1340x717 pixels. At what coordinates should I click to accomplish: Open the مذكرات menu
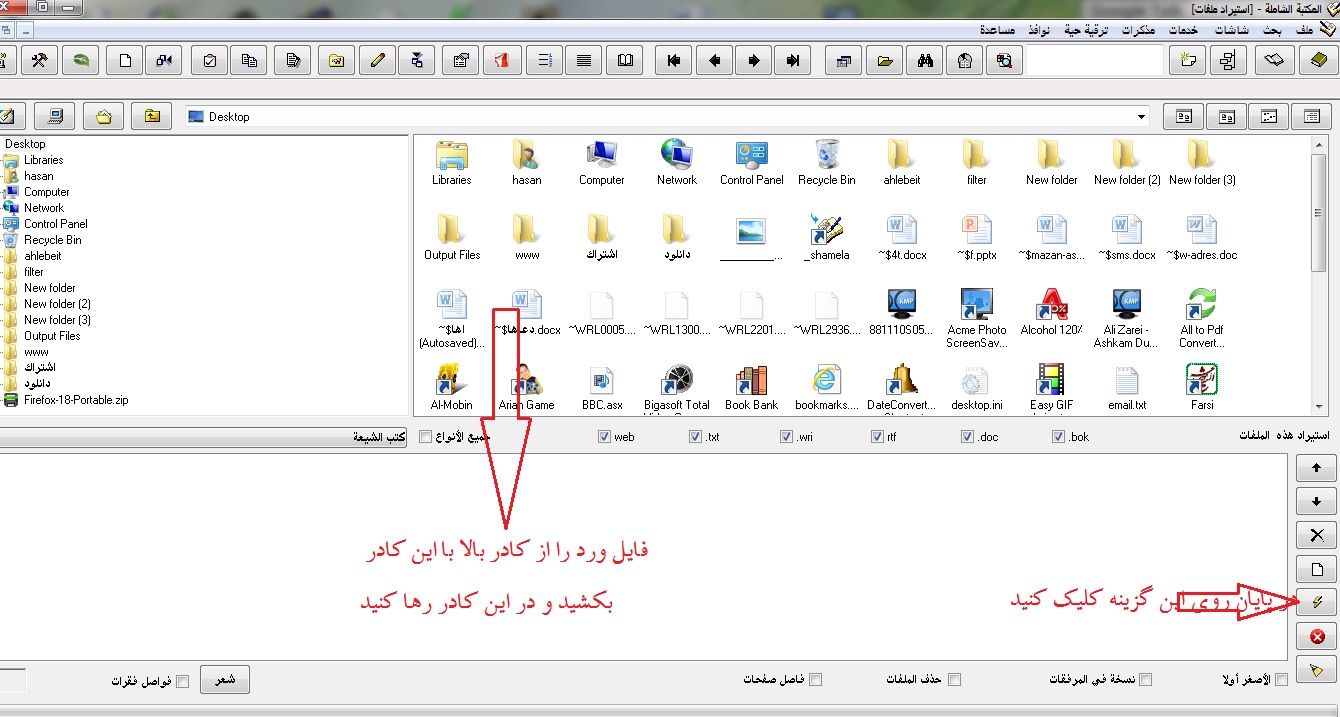pyautogui.click(x=1138, y=31)
